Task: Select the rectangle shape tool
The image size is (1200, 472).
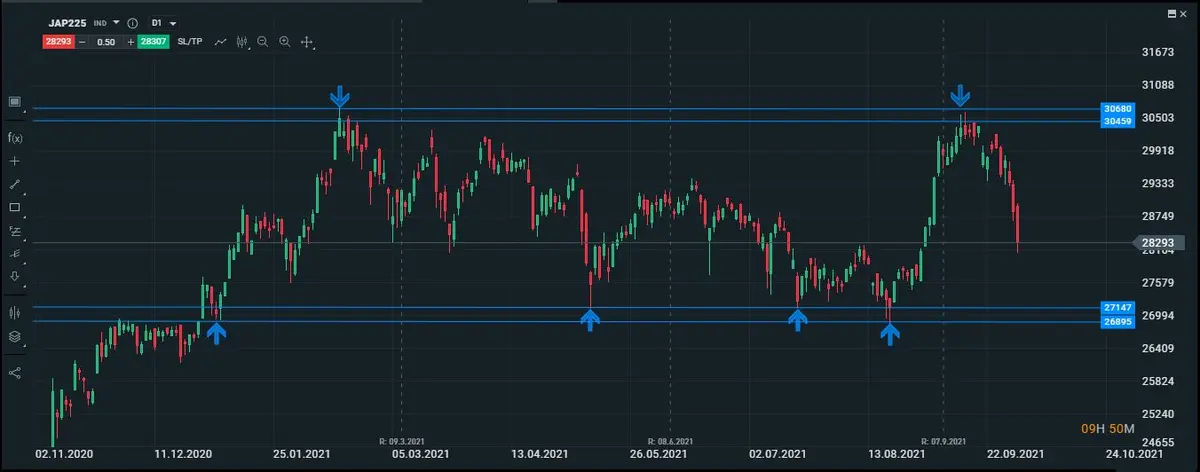Action: click(15, 207)
